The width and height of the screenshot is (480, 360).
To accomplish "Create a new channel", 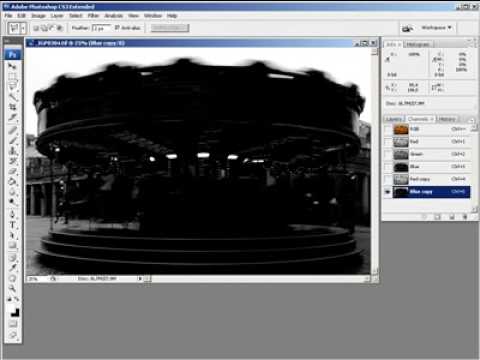I will tap(452, 217).
